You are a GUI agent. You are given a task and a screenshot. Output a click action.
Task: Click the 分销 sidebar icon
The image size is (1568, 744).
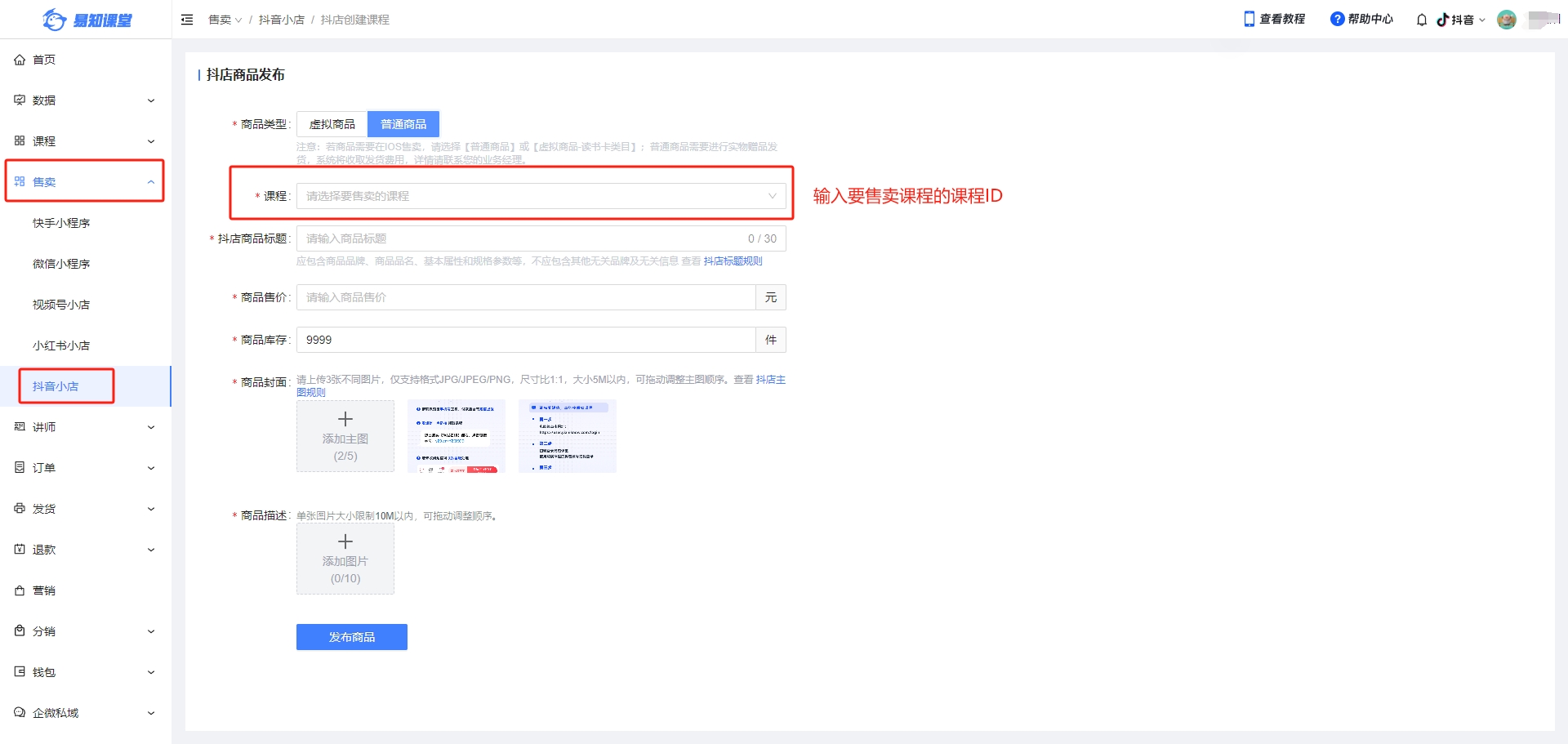coord(20,631)
